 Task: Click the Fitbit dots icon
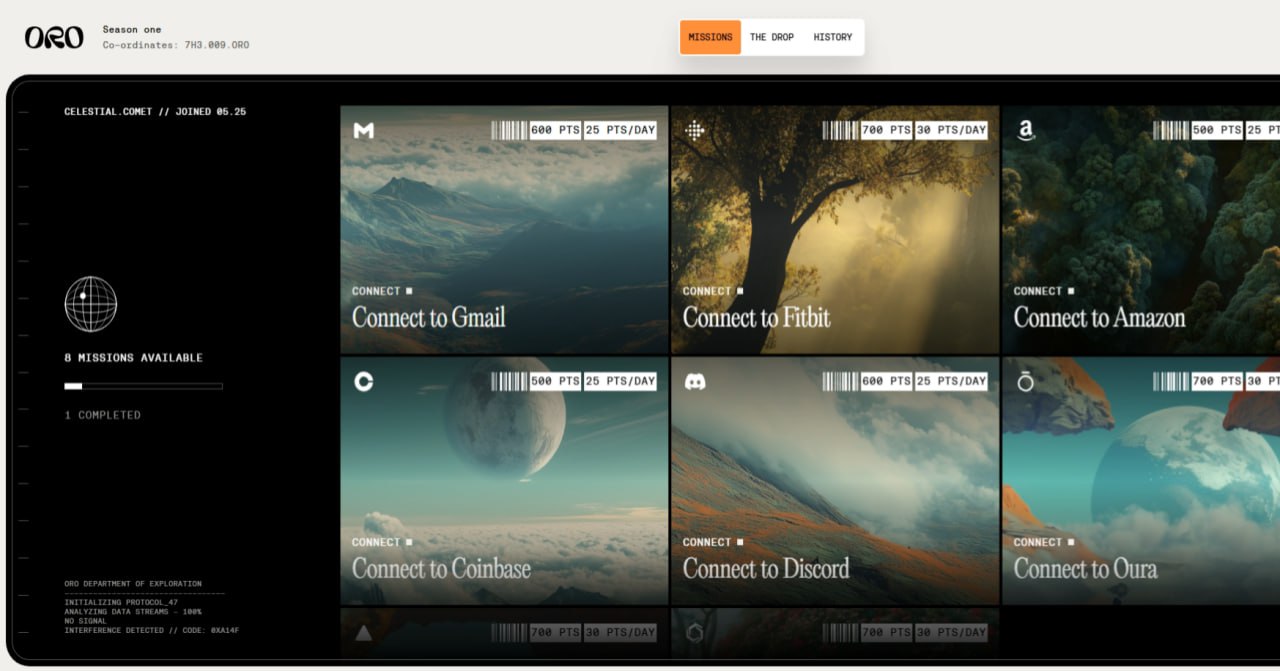click(x=695, y=130)
